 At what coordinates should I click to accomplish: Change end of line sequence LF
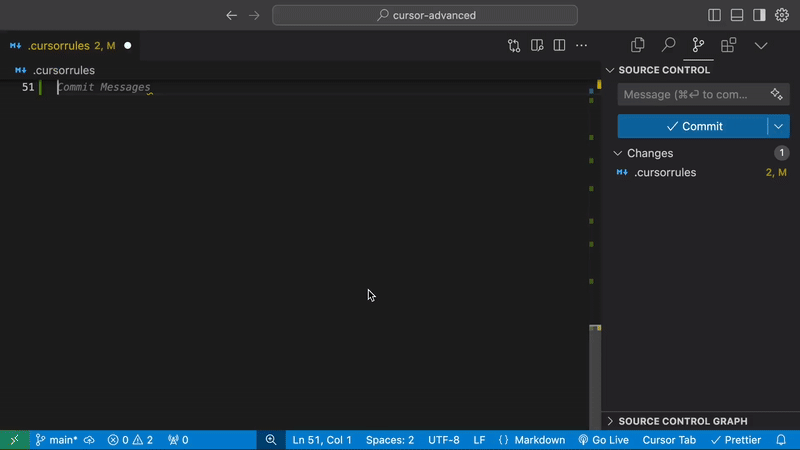[479, 440]
